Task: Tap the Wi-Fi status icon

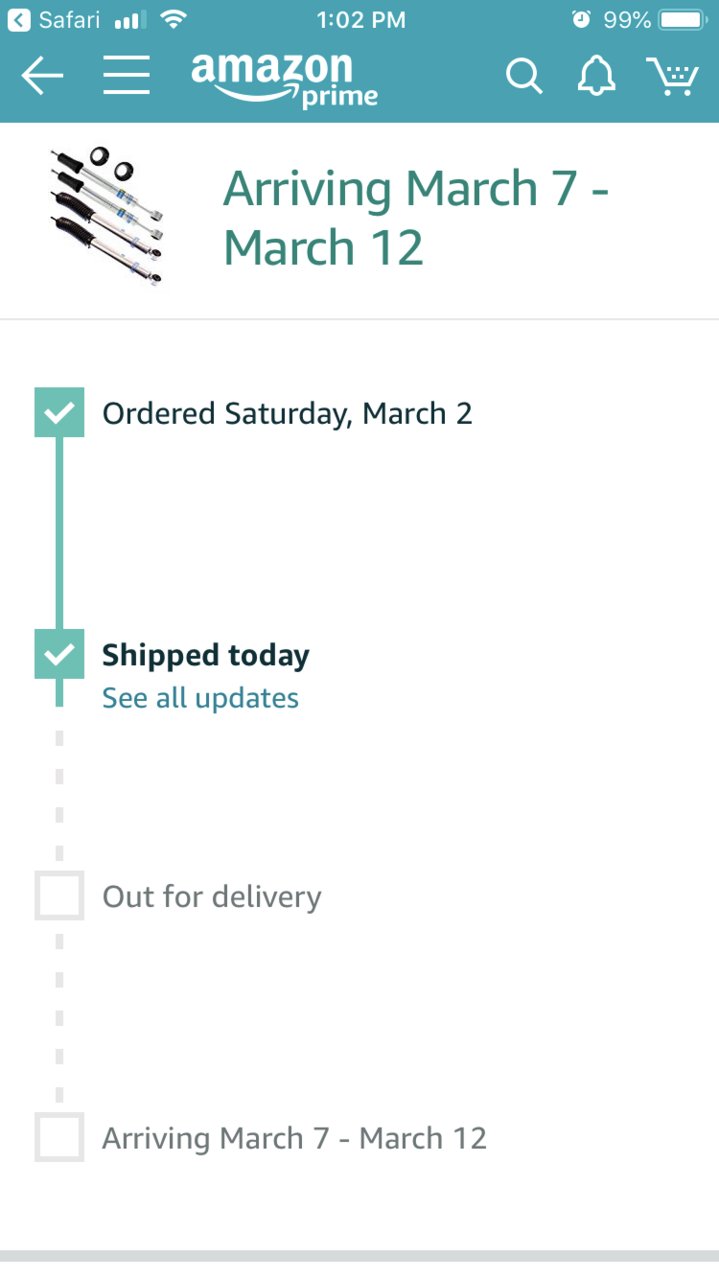Action: (173, 19)
